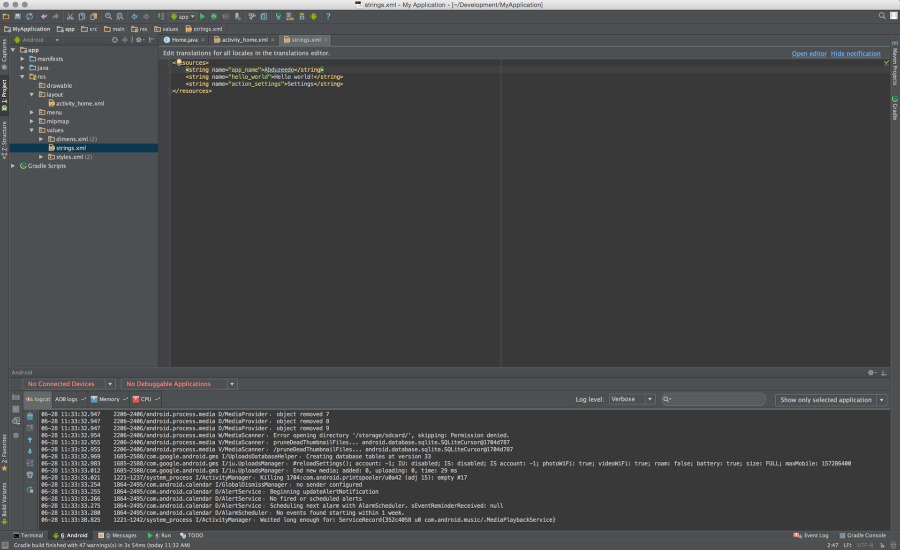Select strings.xml in the project tree
The width and height of the screenshot is (900, 550).
click(84, 148)
